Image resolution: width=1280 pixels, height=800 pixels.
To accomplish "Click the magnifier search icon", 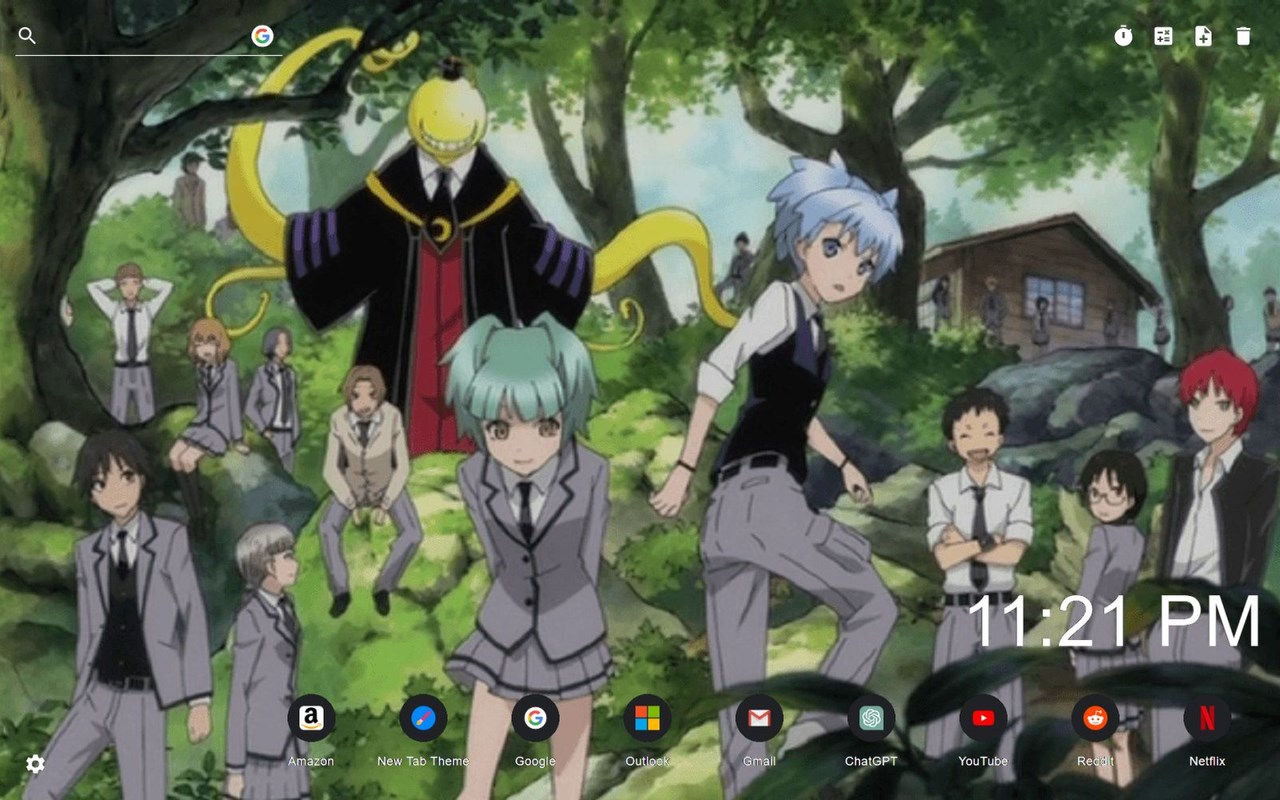I will (27, 36).
